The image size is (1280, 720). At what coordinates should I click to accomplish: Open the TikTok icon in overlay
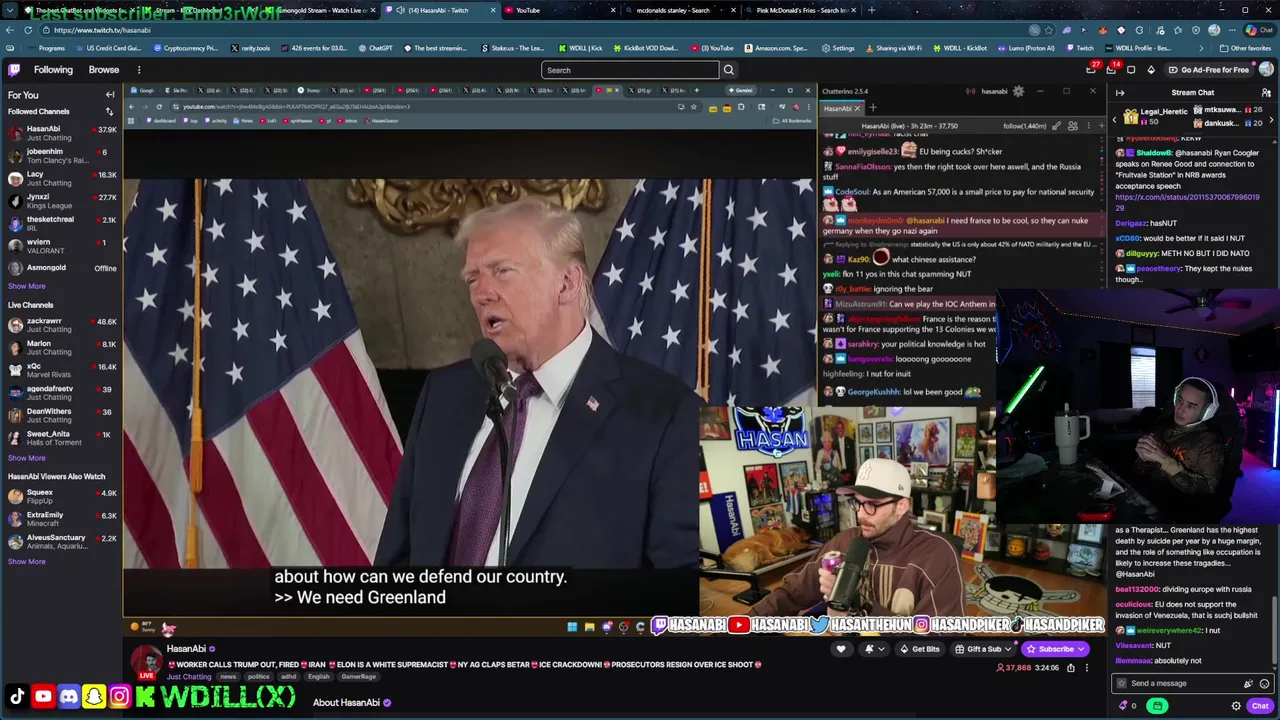(17, 696)
